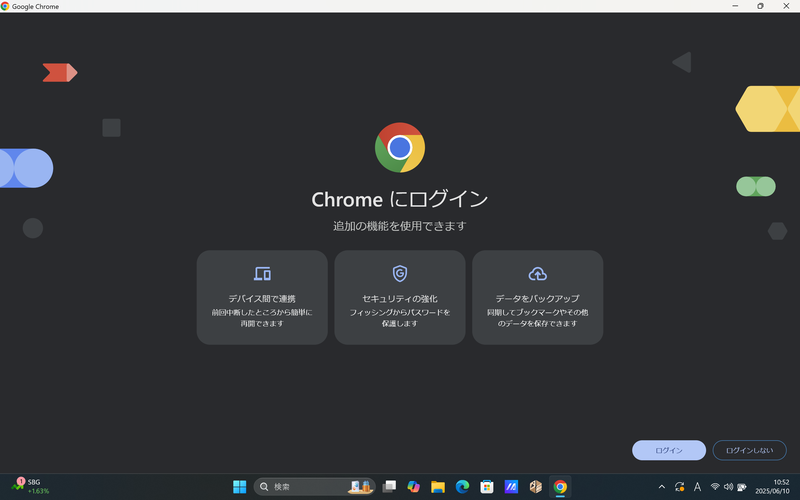Switch the IME input mode A indicator

tap(697, 487)
